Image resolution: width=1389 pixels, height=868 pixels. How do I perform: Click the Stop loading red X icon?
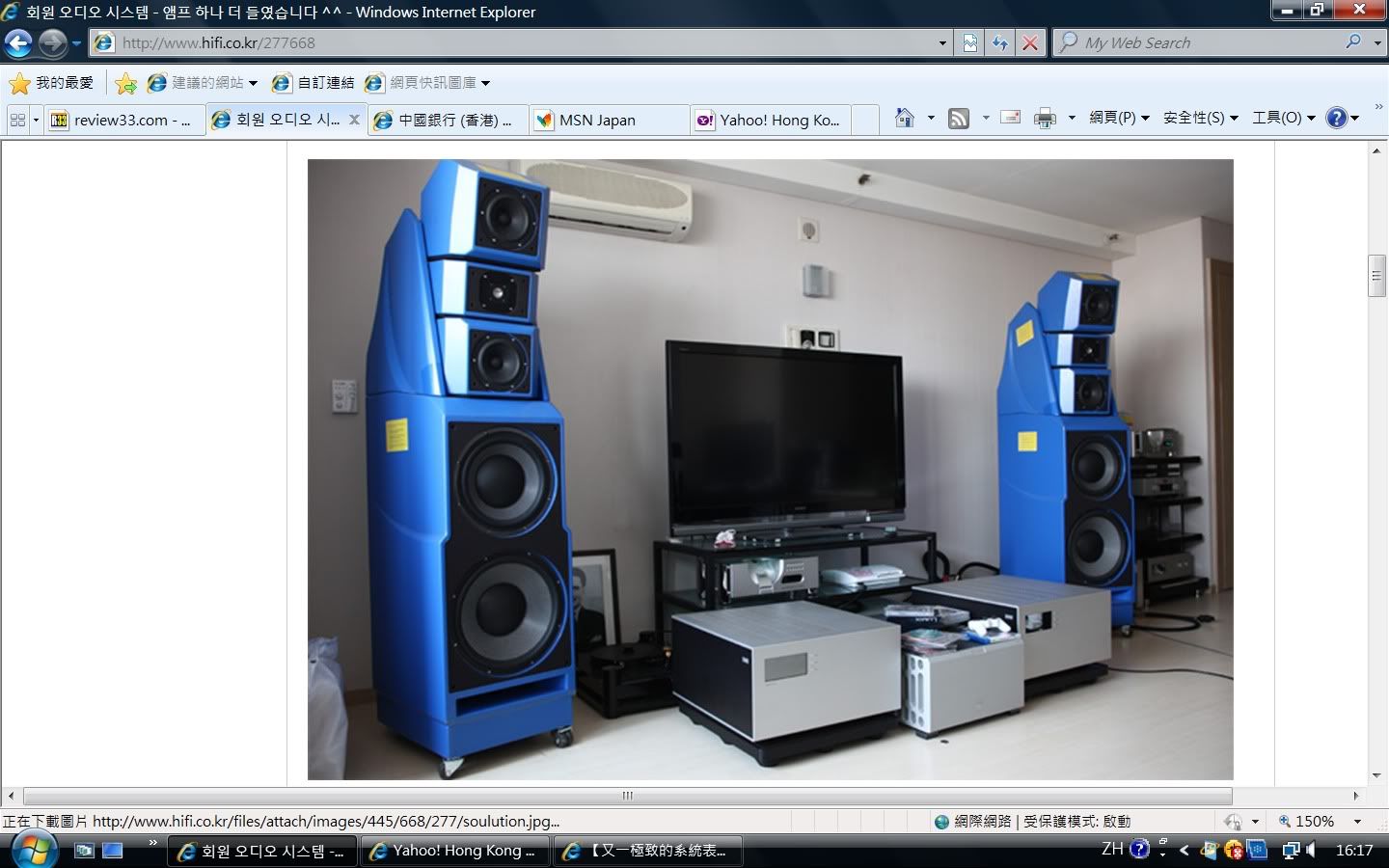1030,42
